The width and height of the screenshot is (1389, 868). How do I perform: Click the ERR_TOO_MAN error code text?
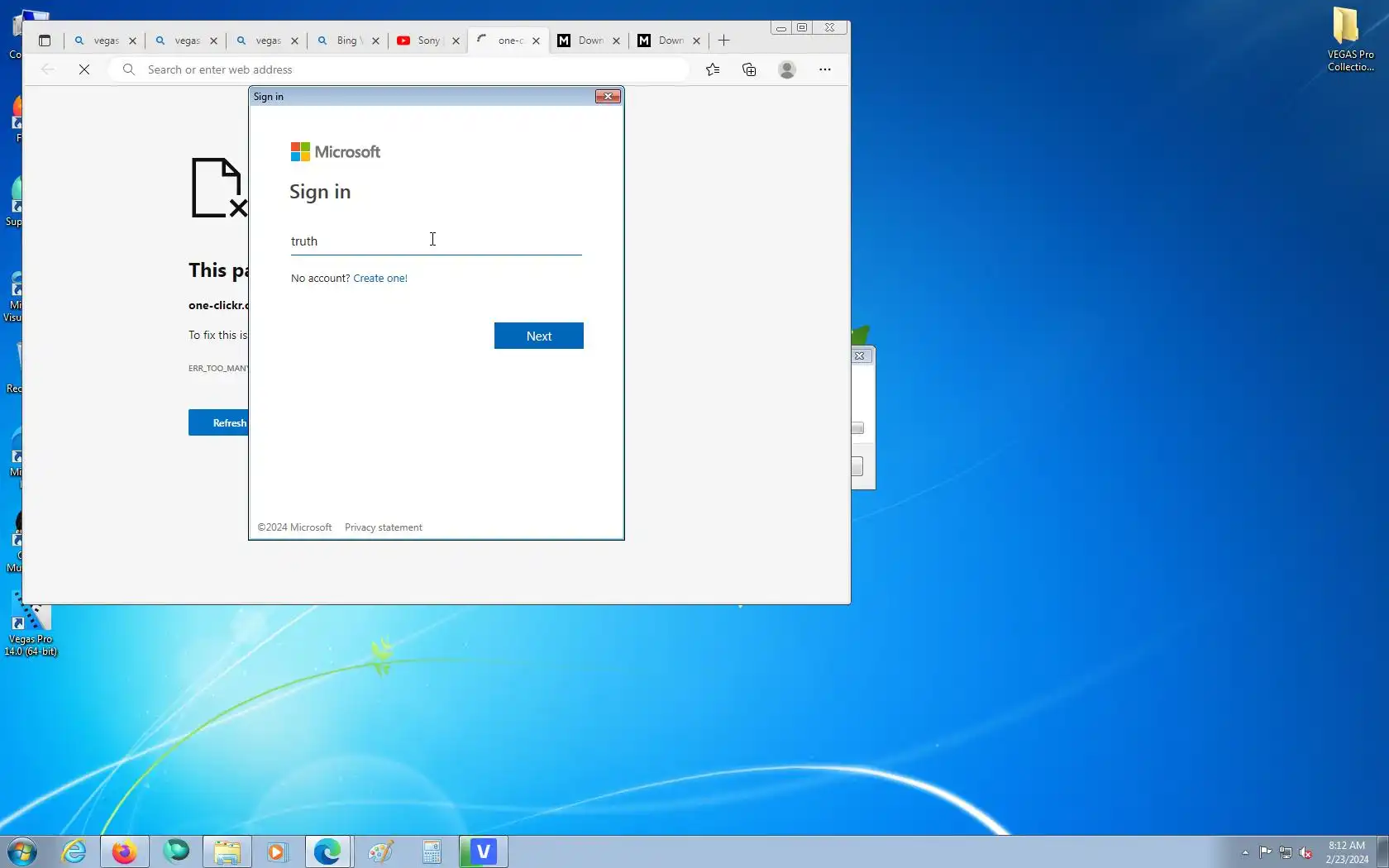point(218,368)
